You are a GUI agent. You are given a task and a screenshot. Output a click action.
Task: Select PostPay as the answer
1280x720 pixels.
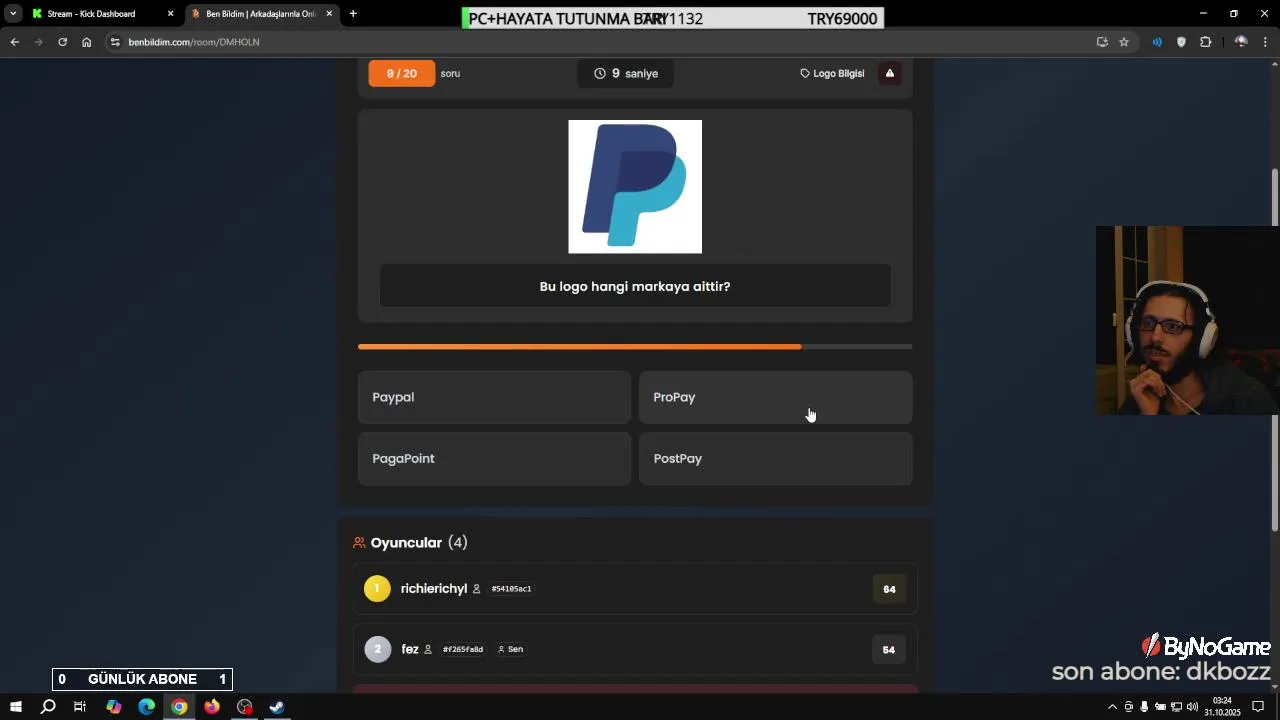tap(775, 459)
